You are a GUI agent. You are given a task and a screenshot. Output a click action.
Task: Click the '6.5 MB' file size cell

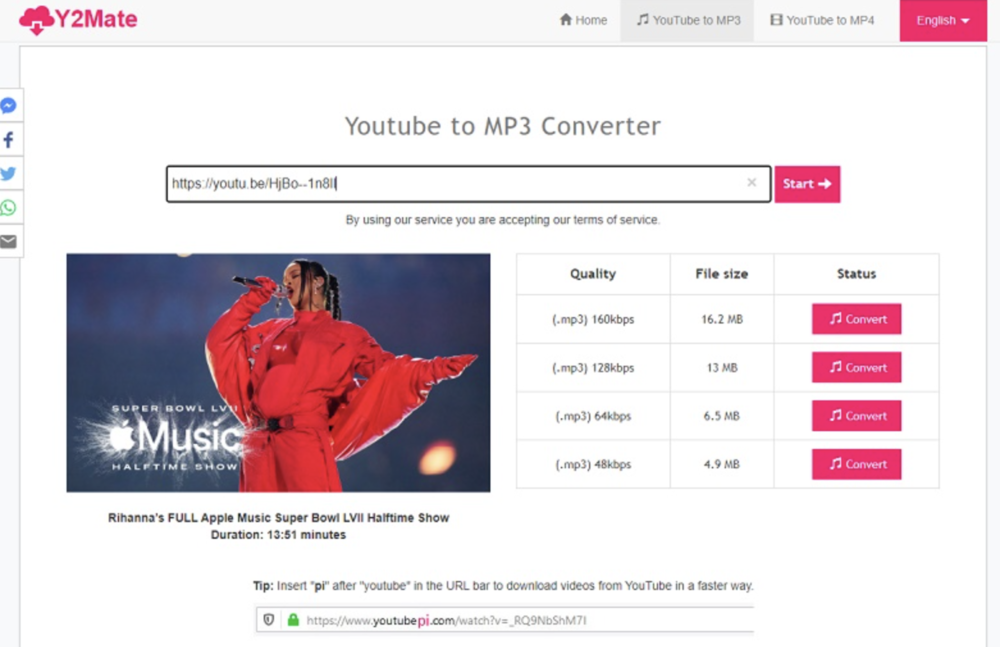click(x=722, y=416)
